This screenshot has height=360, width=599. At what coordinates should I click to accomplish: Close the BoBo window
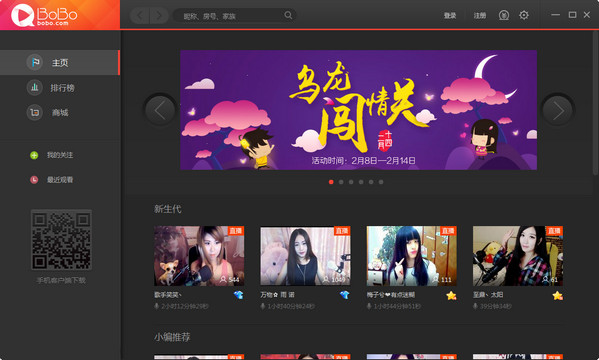click(587, 15)
